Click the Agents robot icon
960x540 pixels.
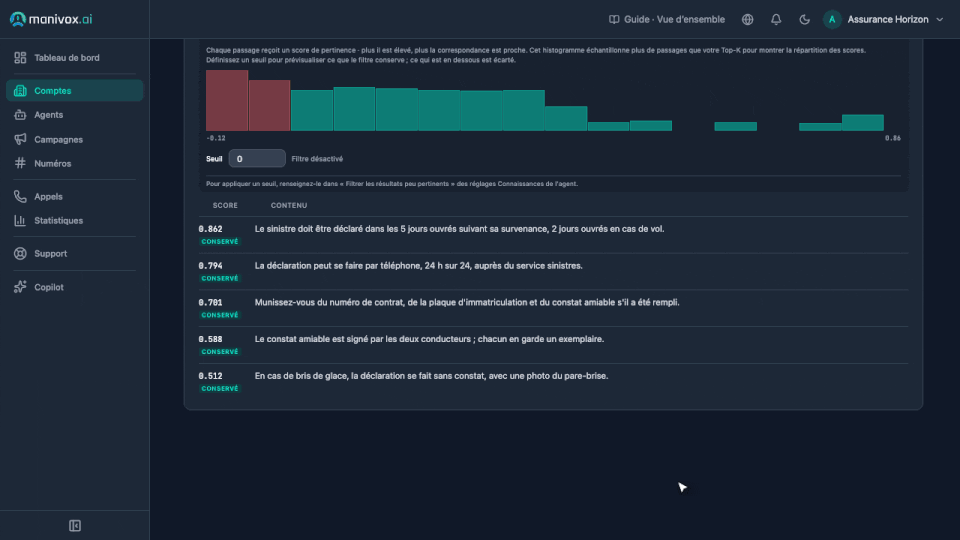click(20, 114)
